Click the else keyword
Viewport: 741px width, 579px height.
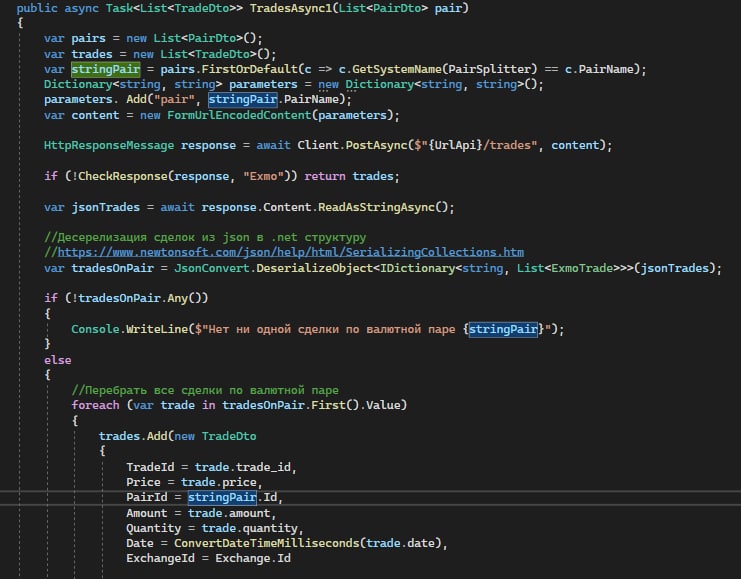[x=58, y=360]
